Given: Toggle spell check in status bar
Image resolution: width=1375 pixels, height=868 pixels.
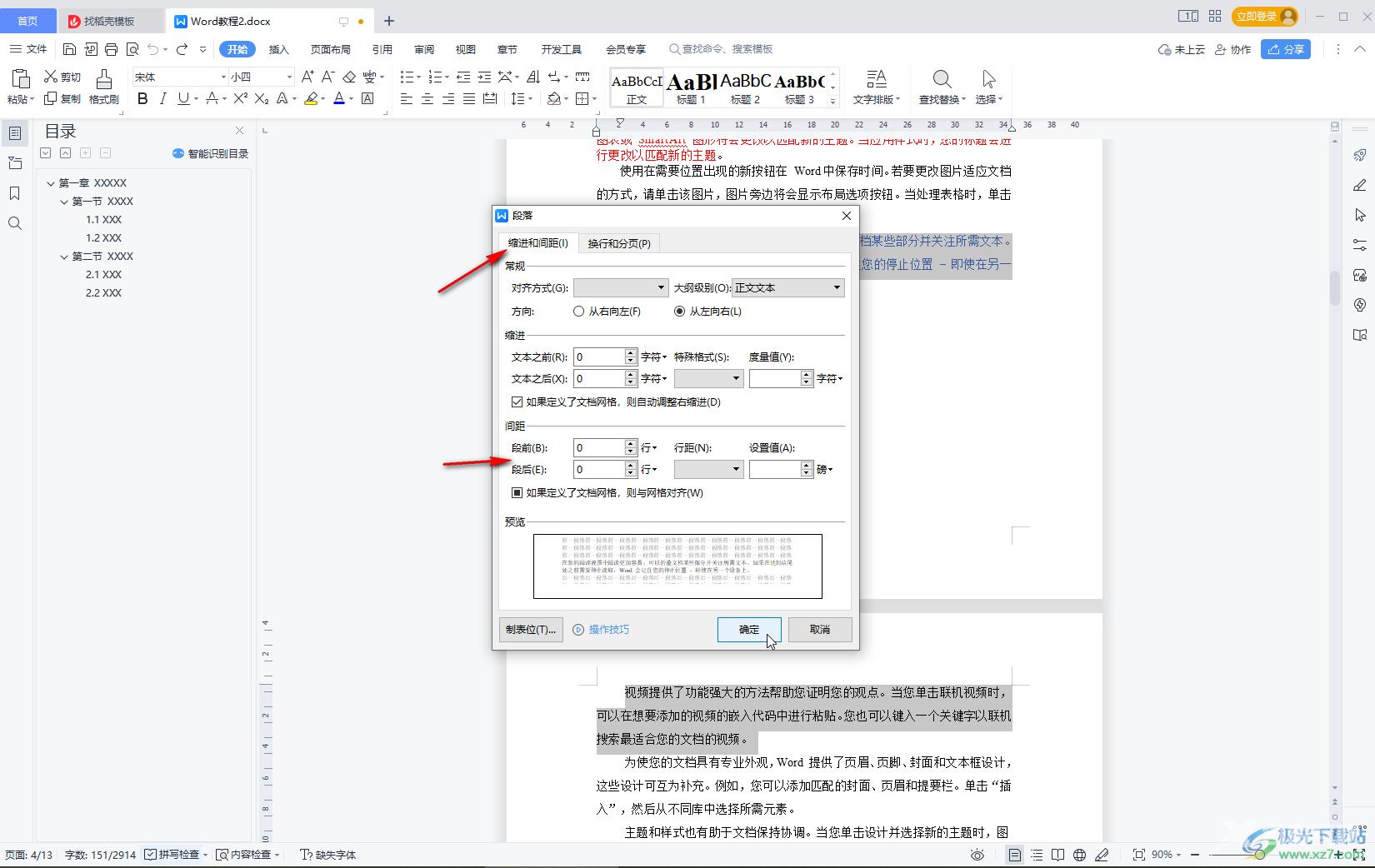Looking at the screenshot, I should pyautogui.click(x=176, y=855).
